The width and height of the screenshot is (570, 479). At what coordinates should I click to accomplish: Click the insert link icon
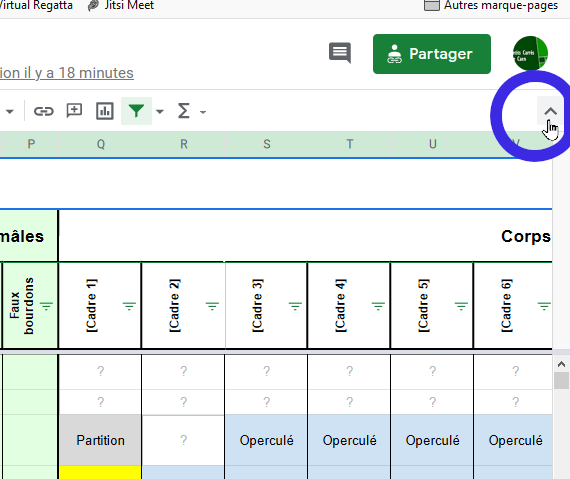pos(44,111)
